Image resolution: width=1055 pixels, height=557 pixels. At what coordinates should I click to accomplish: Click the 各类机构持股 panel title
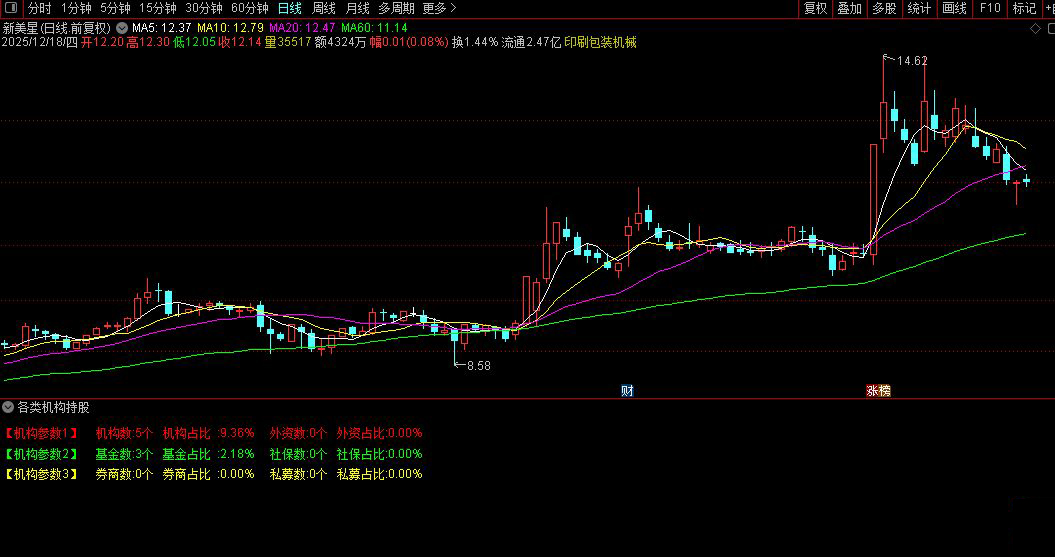[x=53, y=407]
